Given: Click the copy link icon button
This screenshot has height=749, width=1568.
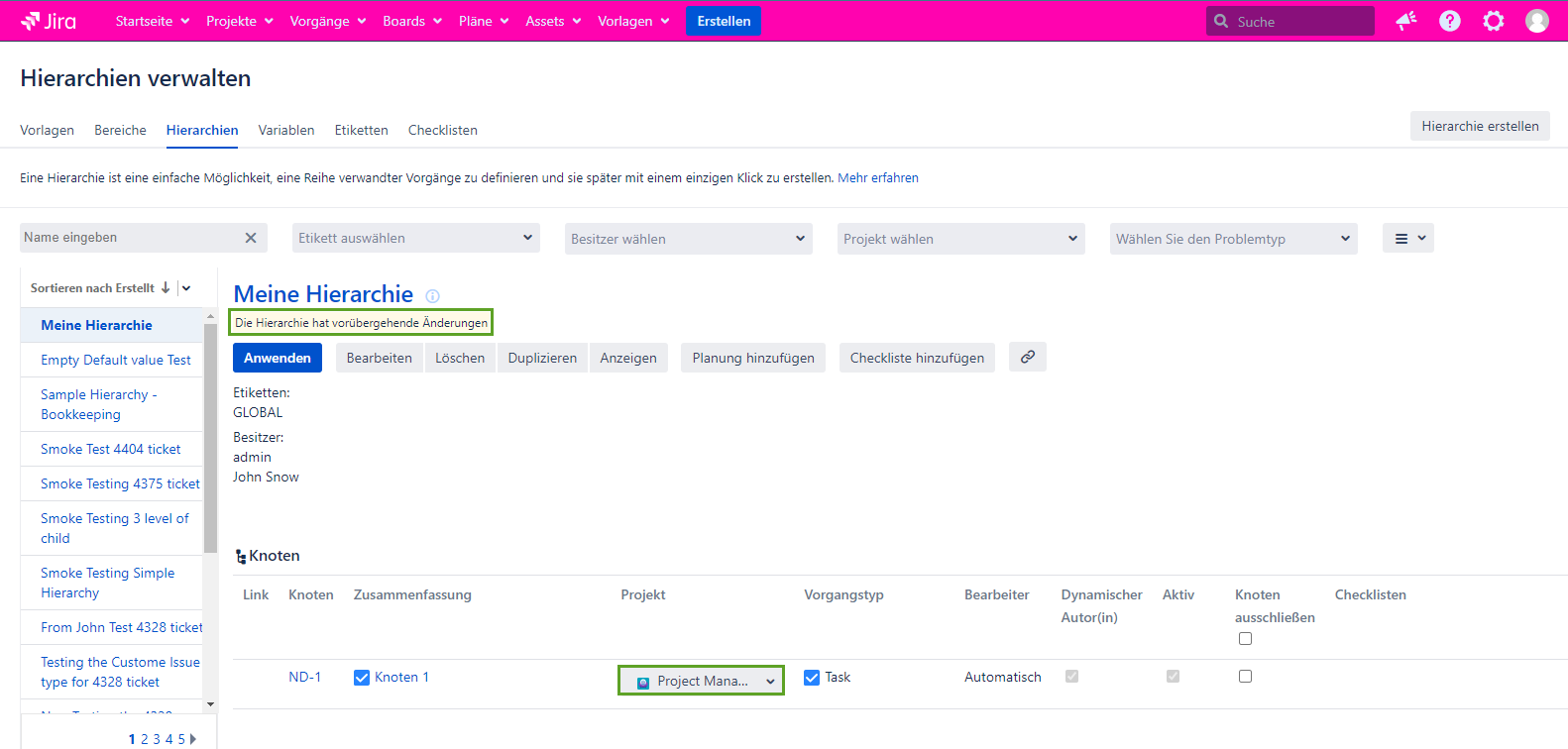Looking at the screenshot, I should point(1027,357).
